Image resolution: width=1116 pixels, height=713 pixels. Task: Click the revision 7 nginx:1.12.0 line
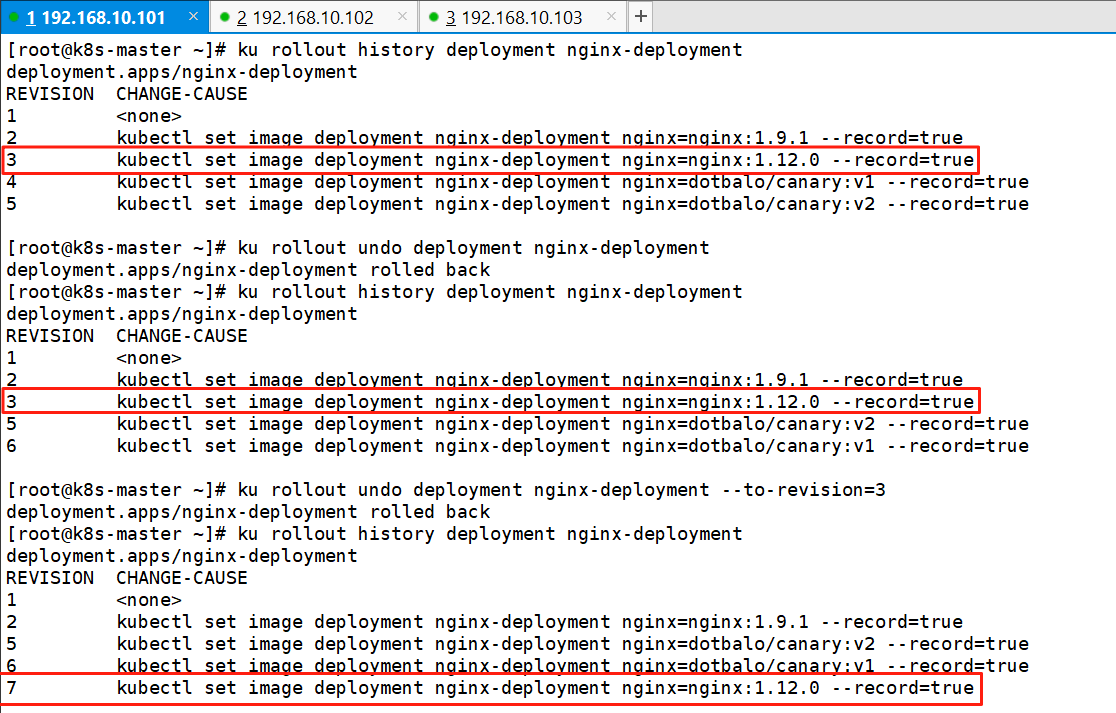click(x=490, y=688)
